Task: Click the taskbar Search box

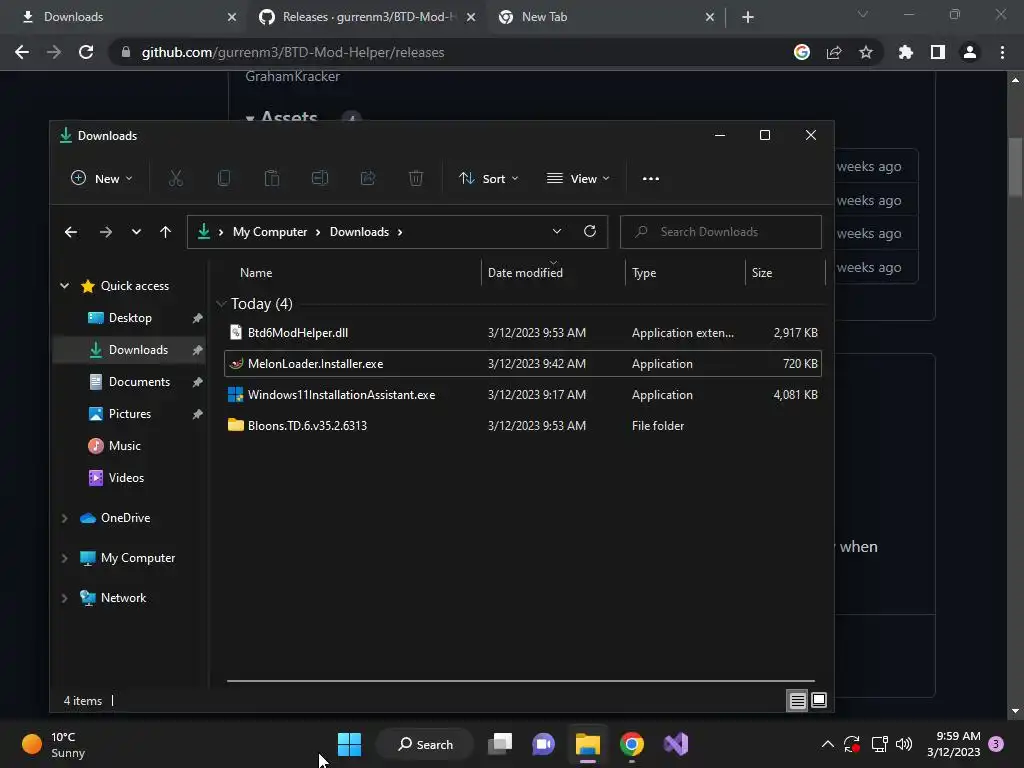Action: tap(426, 744)
